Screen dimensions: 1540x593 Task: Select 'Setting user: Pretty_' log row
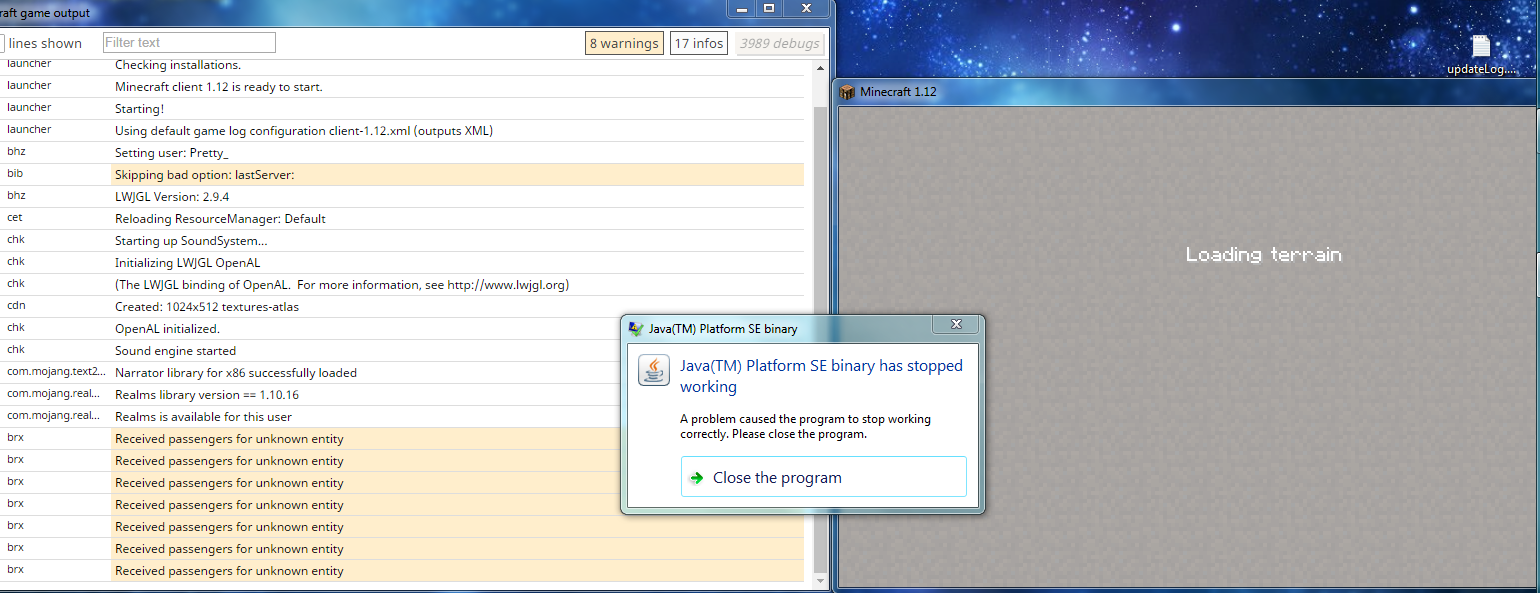point(402,153)
